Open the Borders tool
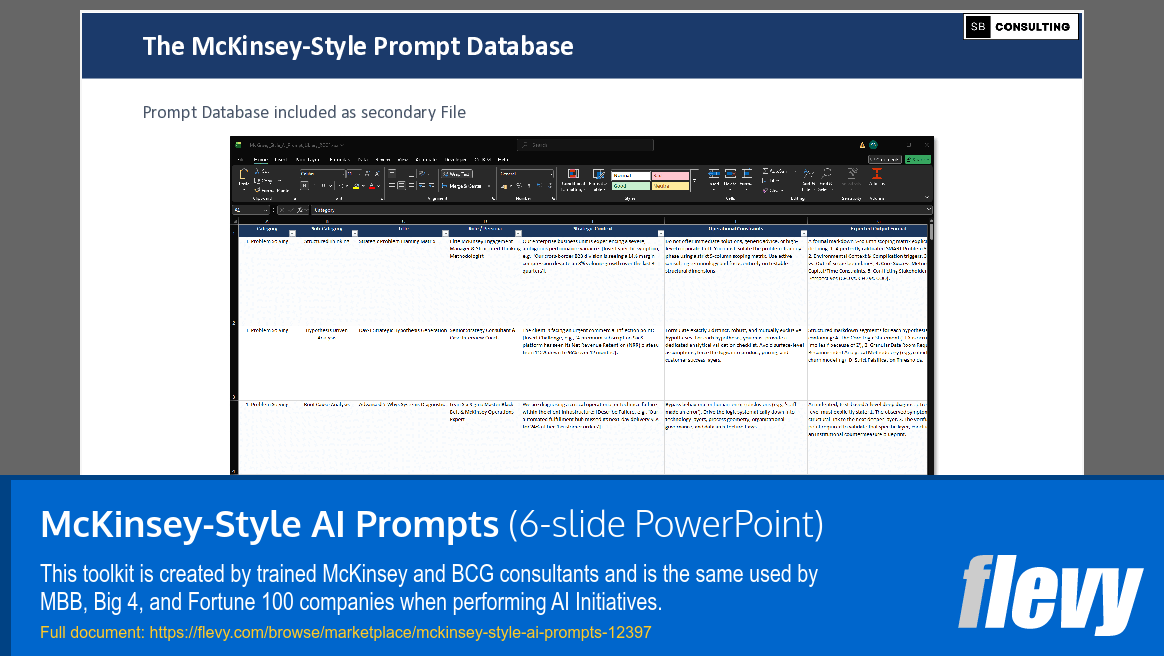This screenshot has height=656, width=1164. coord(341,186)
